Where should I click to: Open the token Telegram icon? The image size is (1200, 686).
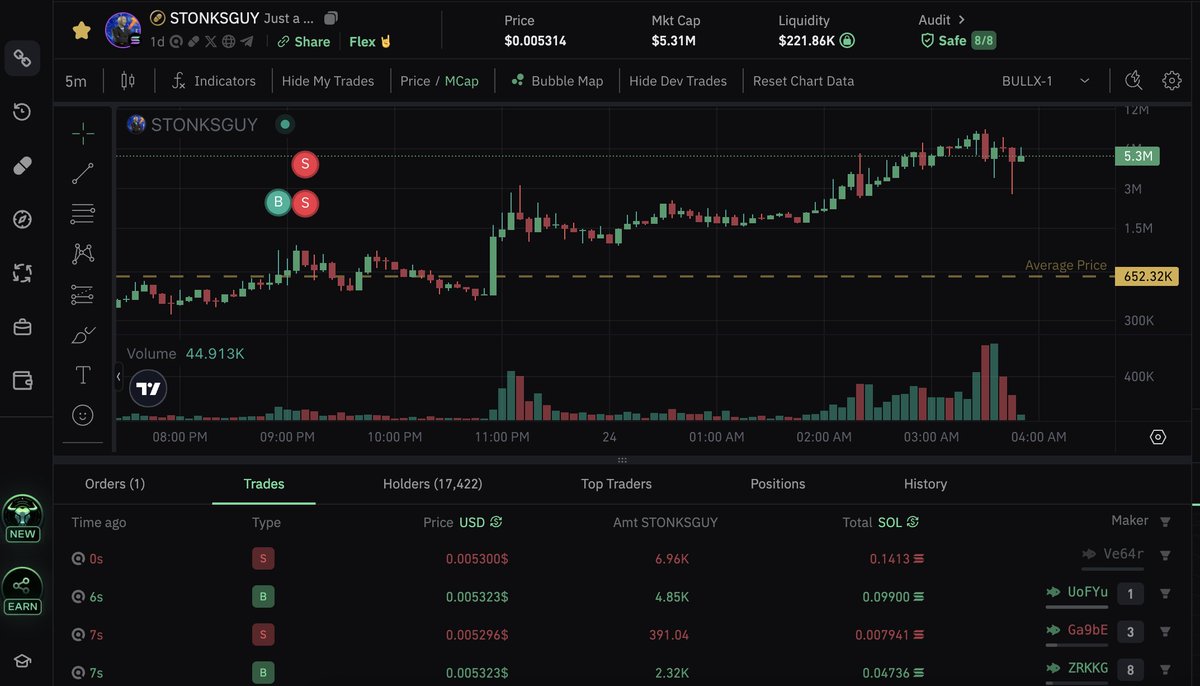247,42
